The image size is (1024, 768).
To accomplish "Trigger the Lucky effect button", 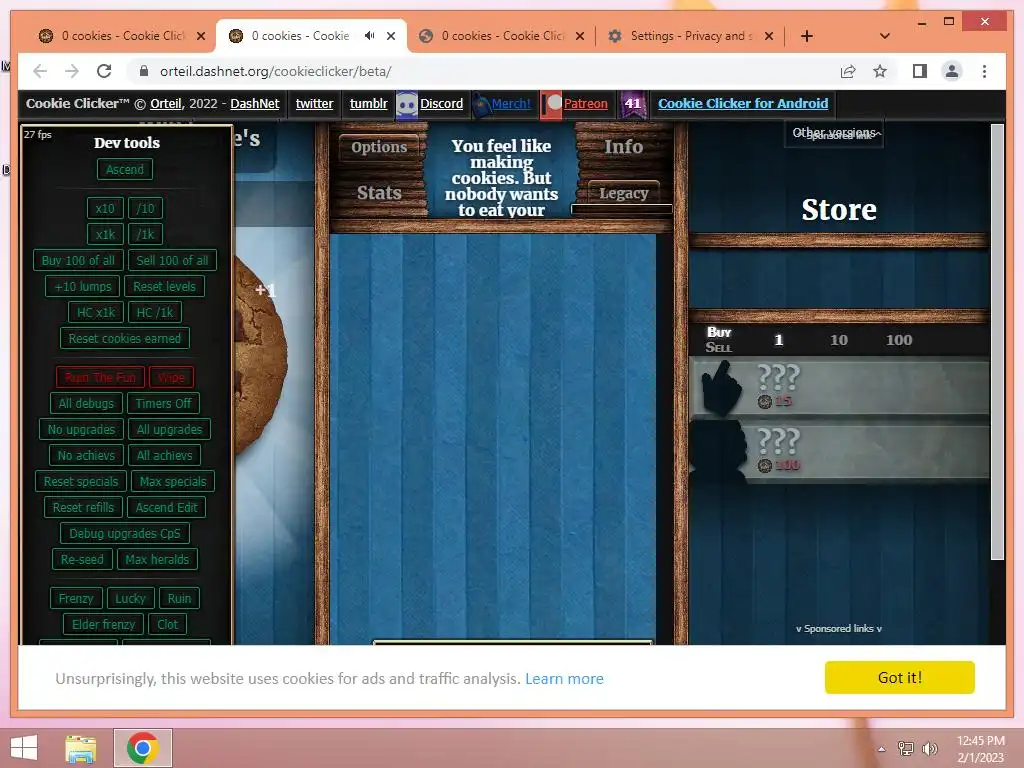I will pos(130,598).
